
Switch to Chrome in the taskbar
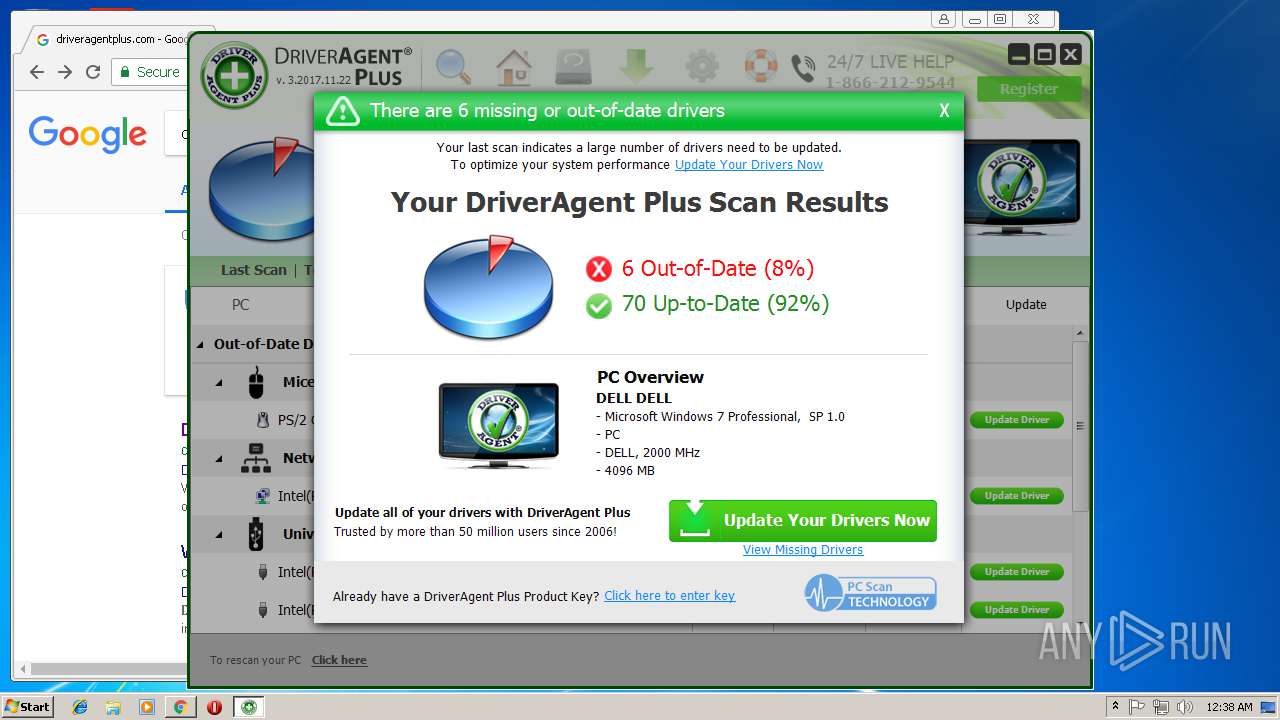tap(181, 707)
